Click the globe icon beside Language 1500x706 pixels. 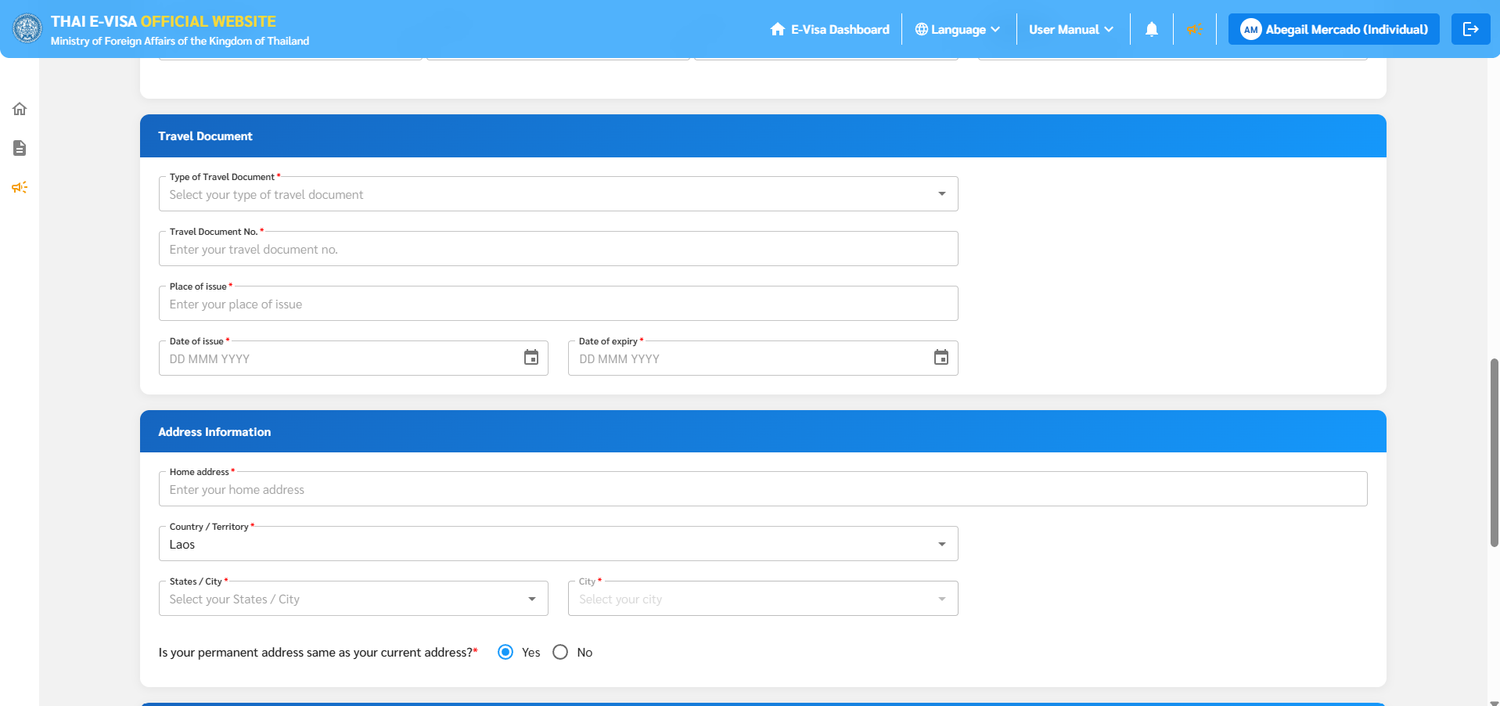921,29
